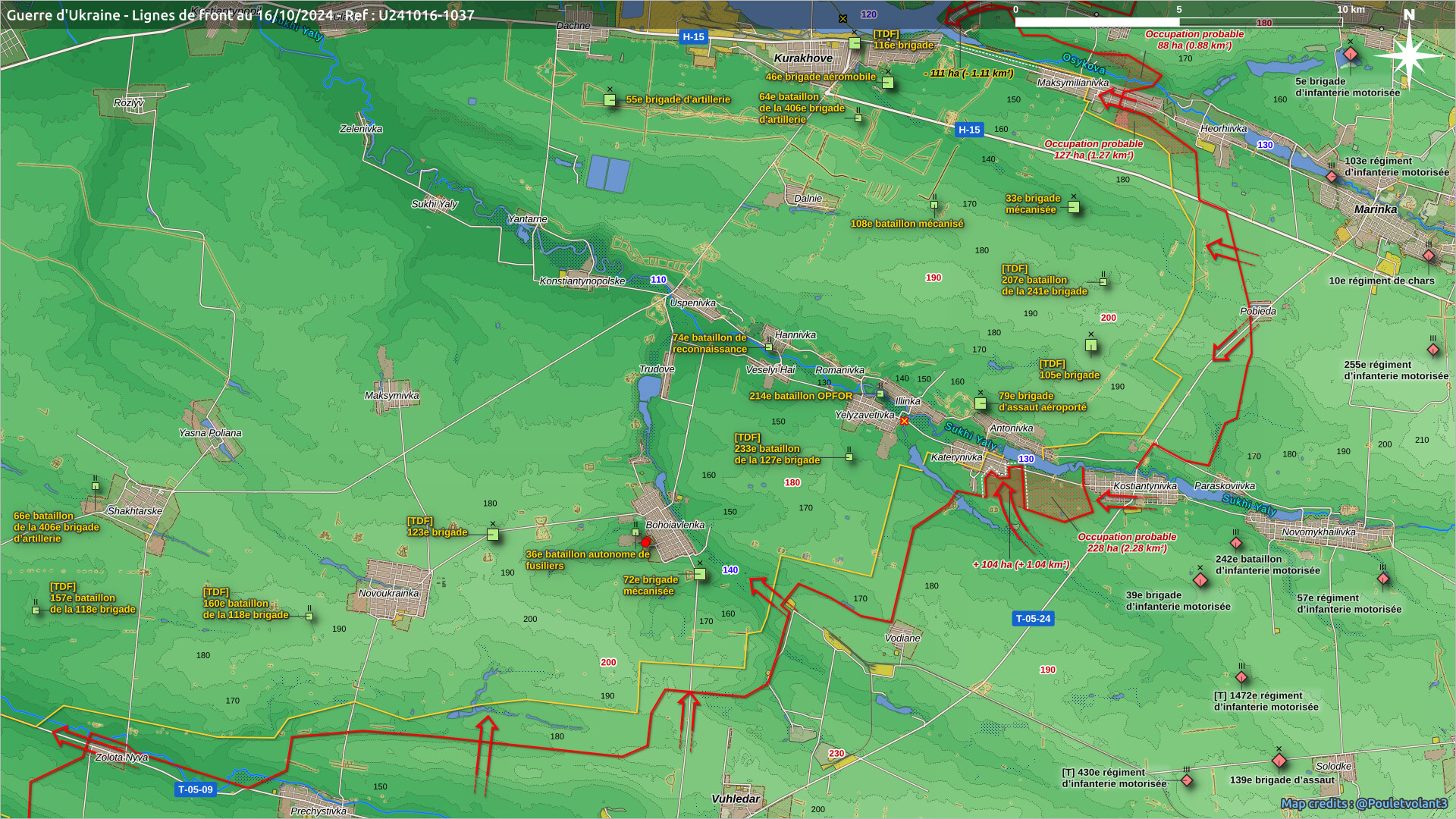Click the Kurakhove city label
Screen dimensions: 1456x819
click(803, 58)
